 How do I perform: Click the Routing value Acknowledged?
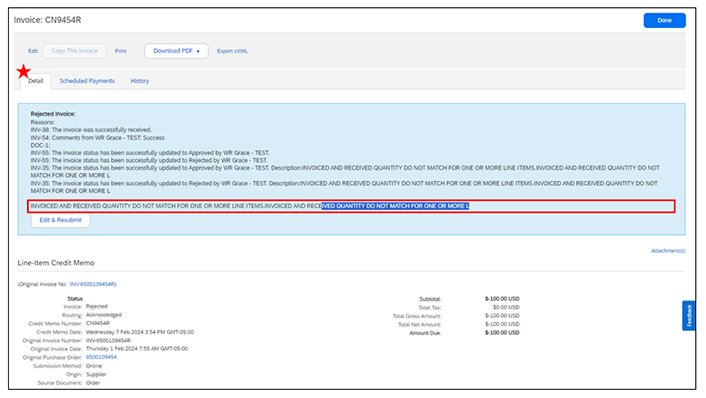104,315
